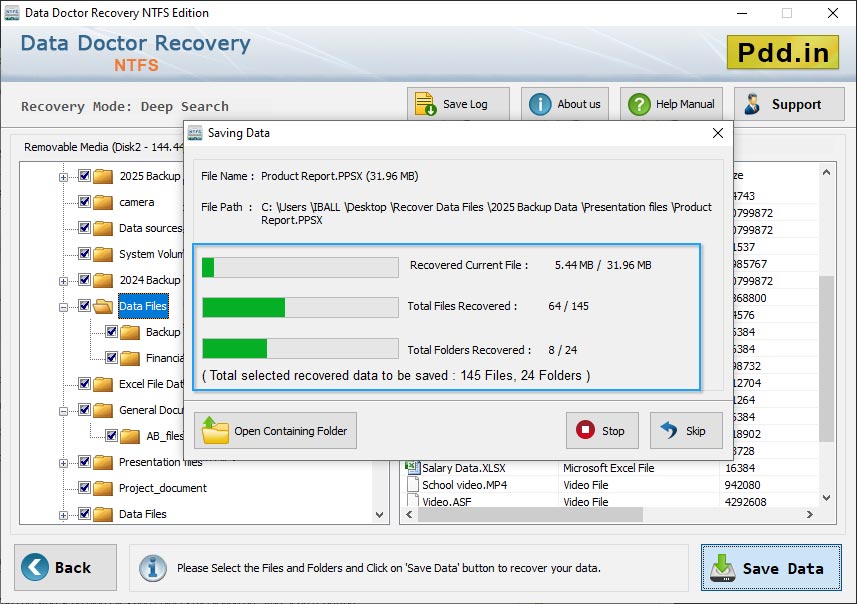This screenshot has width=857, height=604.
Task: Collapse the General Documents tree node
Action: [x=63, y=411]
